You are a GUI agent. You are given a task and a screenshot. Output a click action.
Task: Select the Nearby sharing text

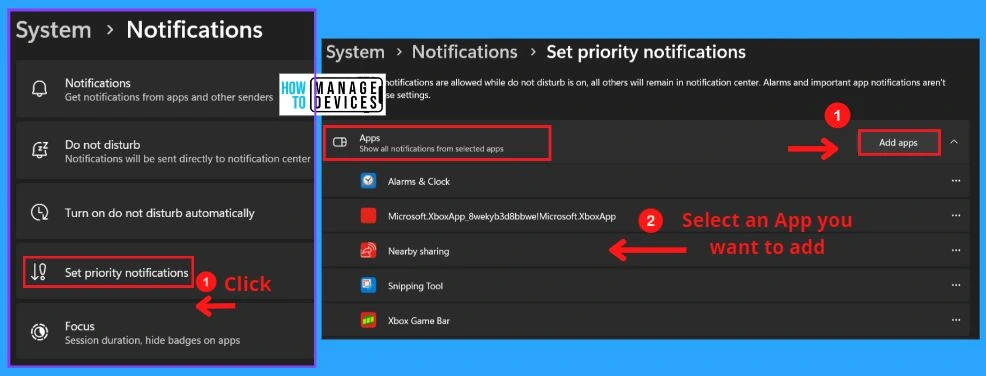click(x=418, y=251)
